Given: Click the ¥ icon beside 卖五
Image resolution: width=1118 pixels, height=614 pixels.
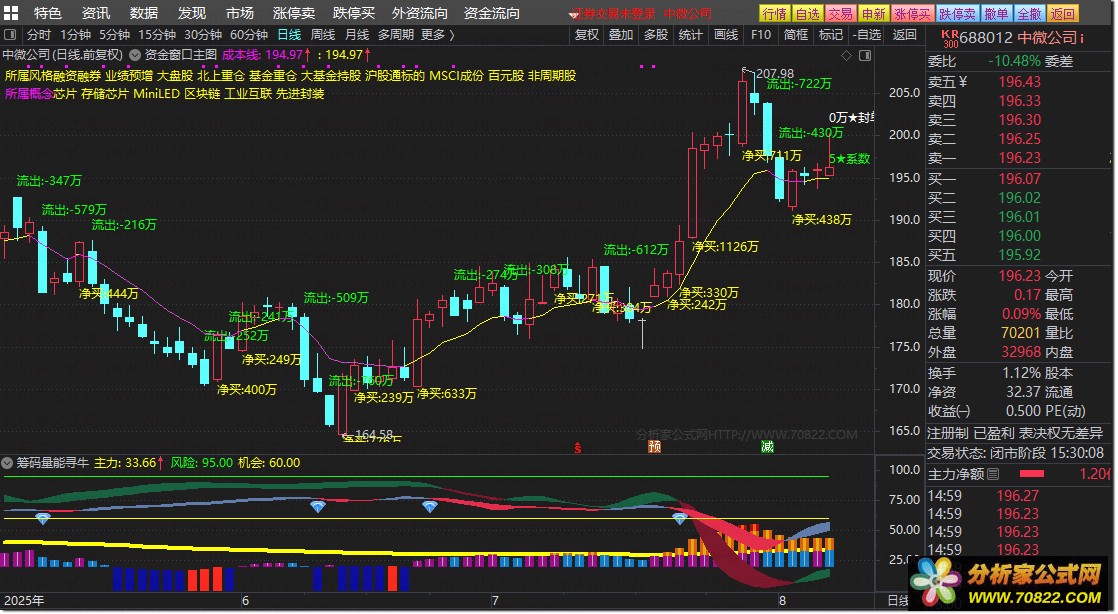Looking at the screenshot, I should click(x=963, y=82).
